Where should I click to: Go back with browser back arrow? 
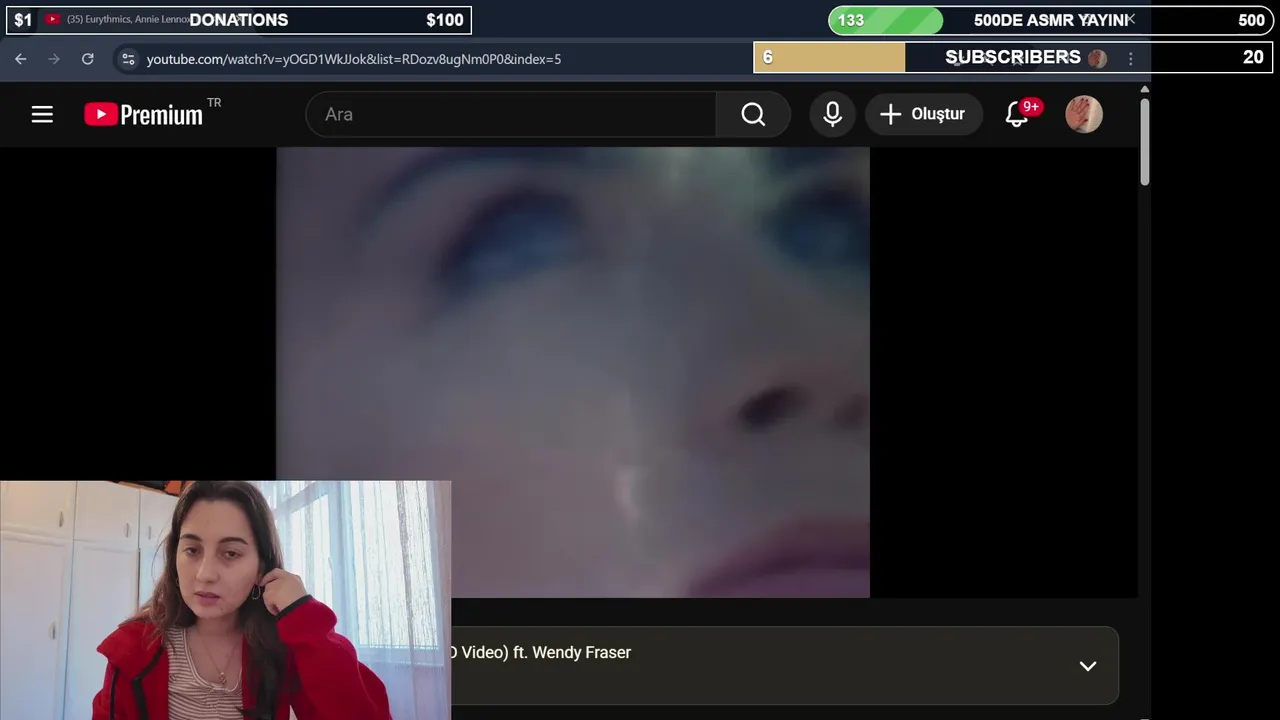pos(20,59)
